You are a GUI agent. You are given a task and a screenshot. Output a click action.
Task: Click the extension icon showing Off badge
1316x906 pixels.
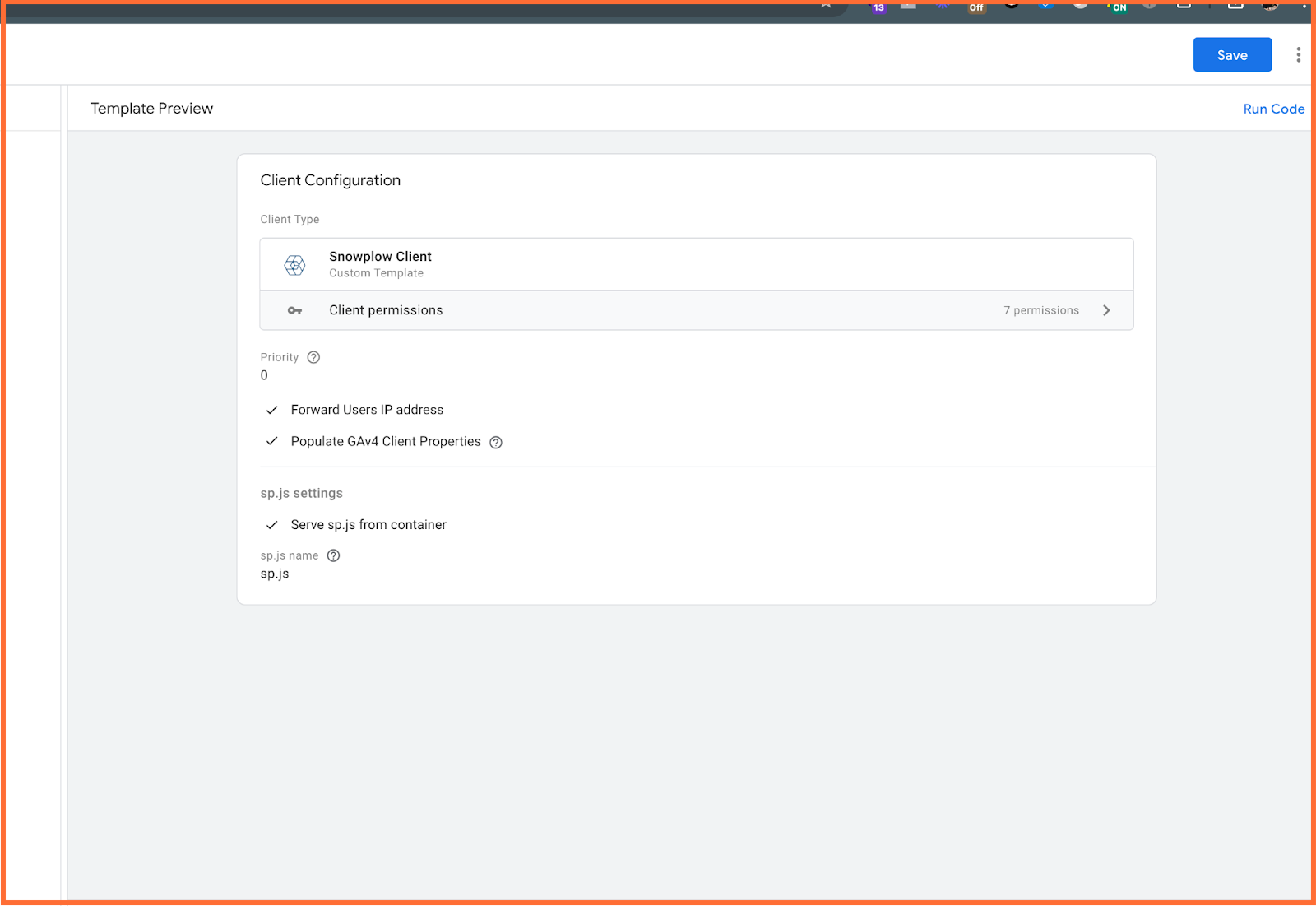975,7
